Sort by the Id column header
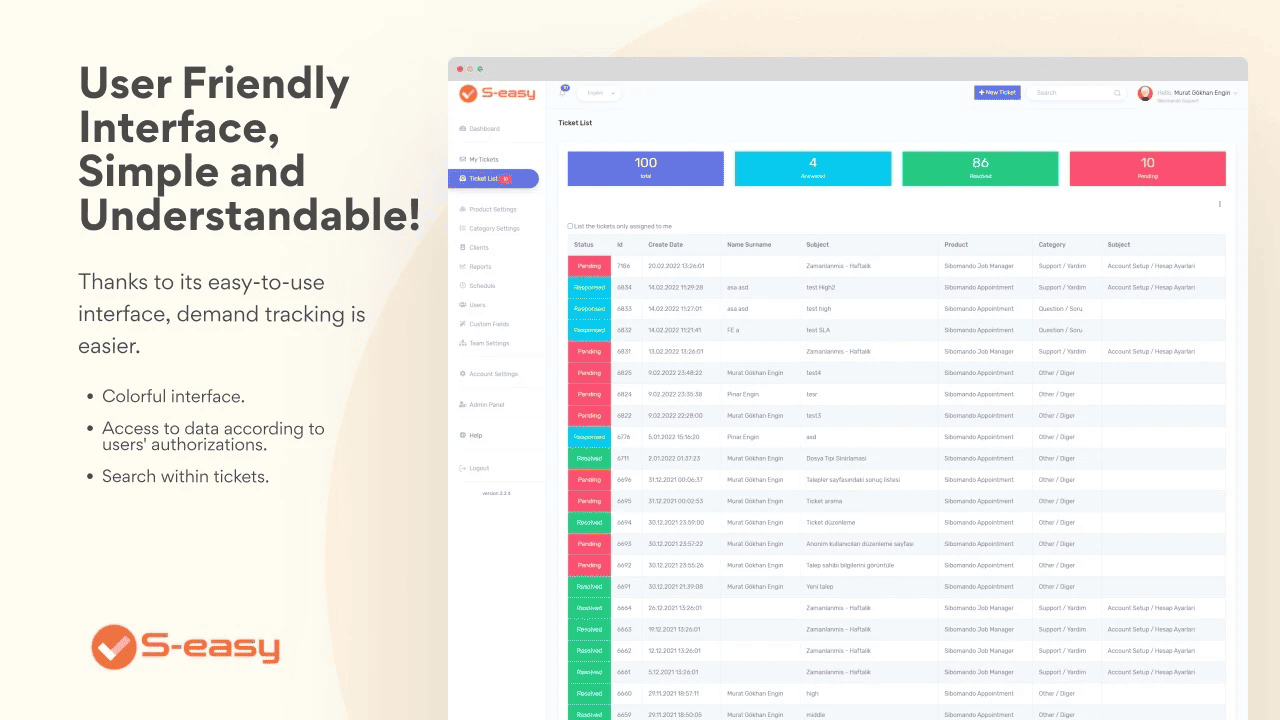This screenshot has height=720, width=1280. click(620, 245)
